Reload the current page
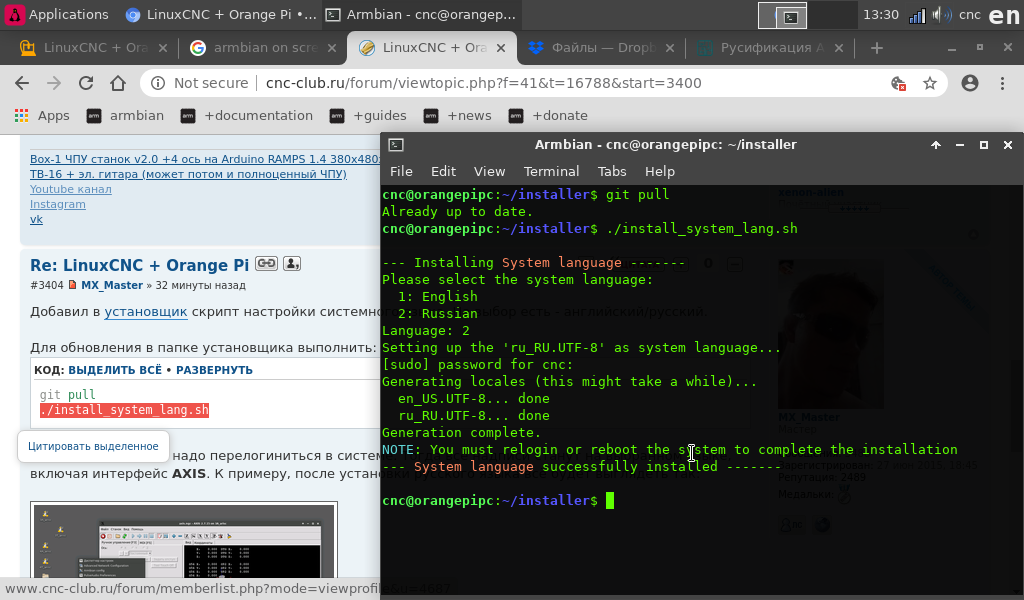This screenshot has width=1024, height=600. click(86, 83)
